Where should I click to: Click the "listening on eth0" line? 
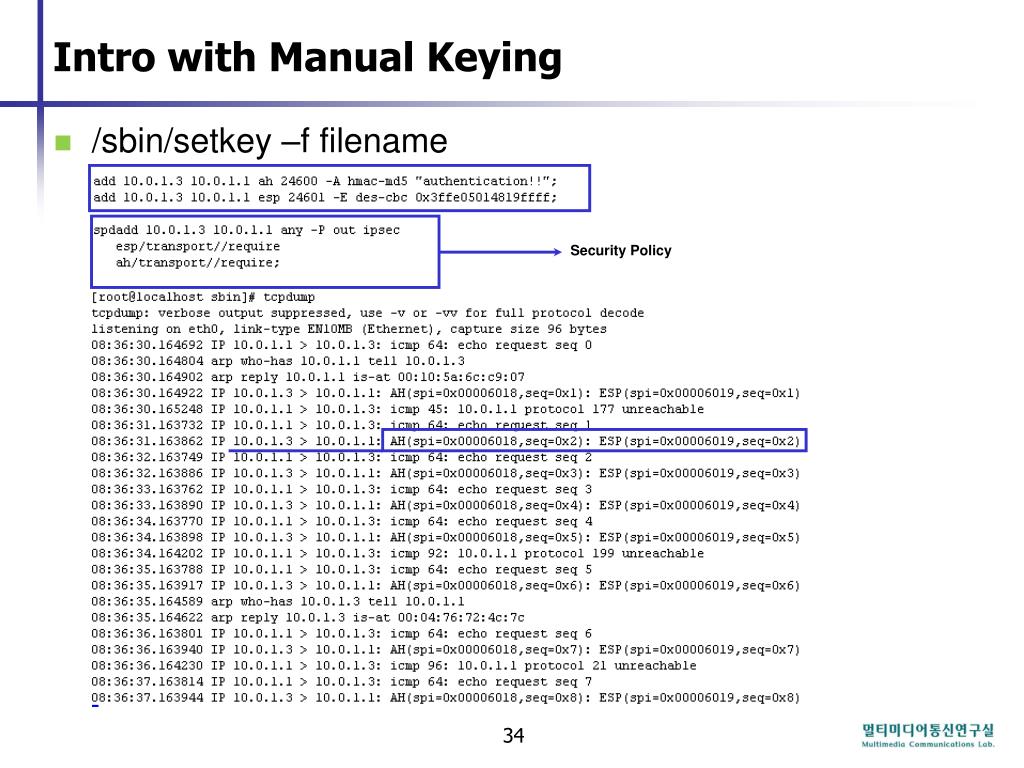click(x=349, y=329)
